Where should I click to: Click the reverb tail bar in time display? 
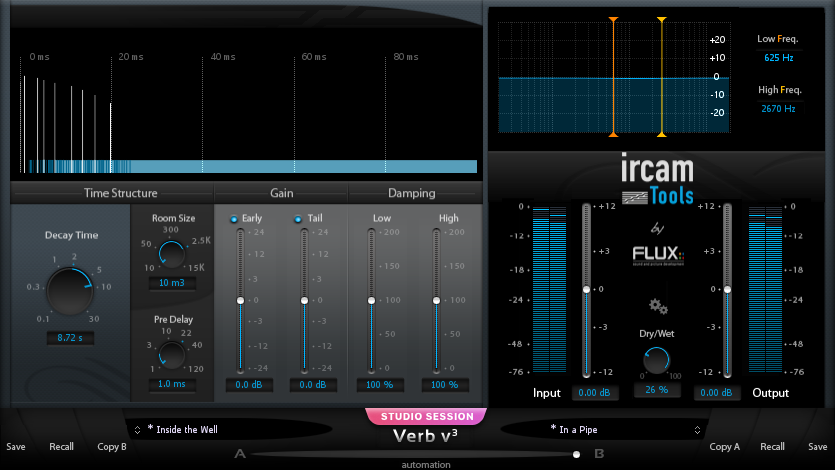(253, 167)
